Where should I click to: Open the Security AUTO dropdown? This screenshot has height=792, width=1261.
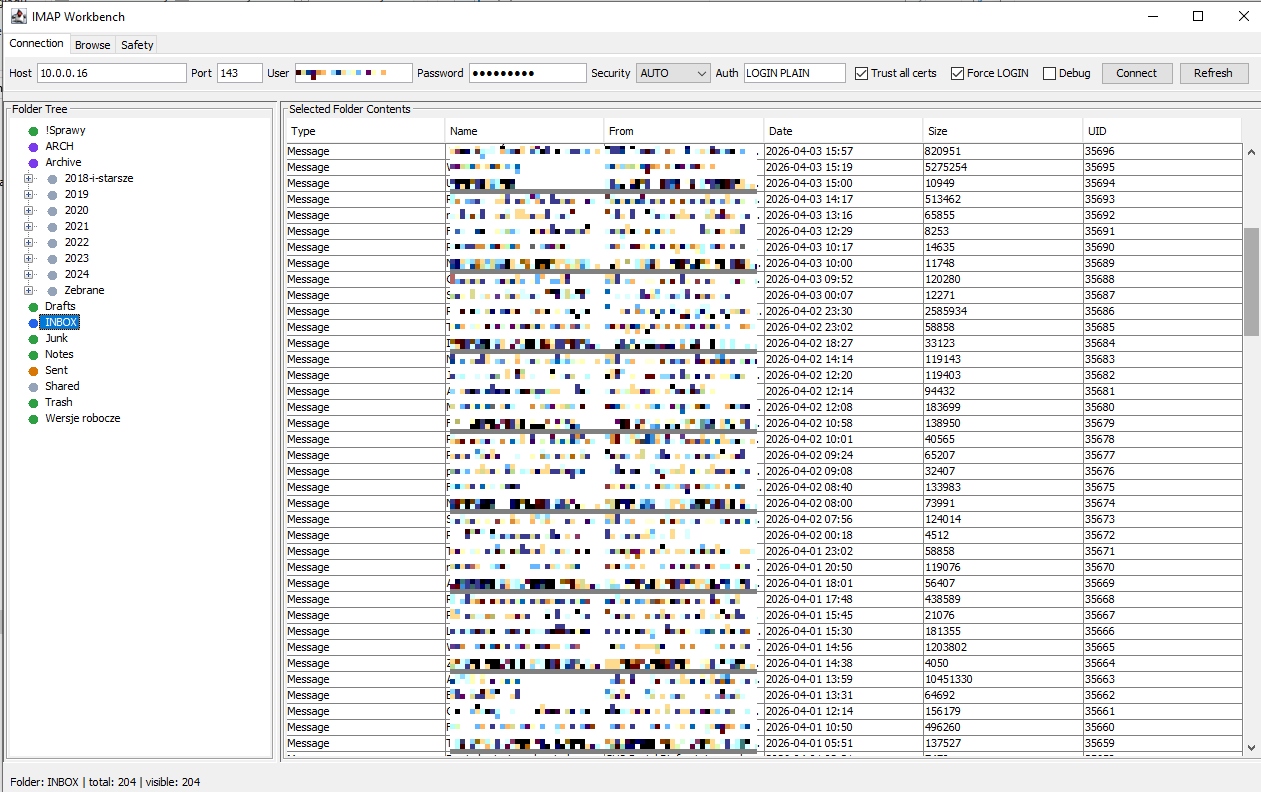[x=673, y=73]
